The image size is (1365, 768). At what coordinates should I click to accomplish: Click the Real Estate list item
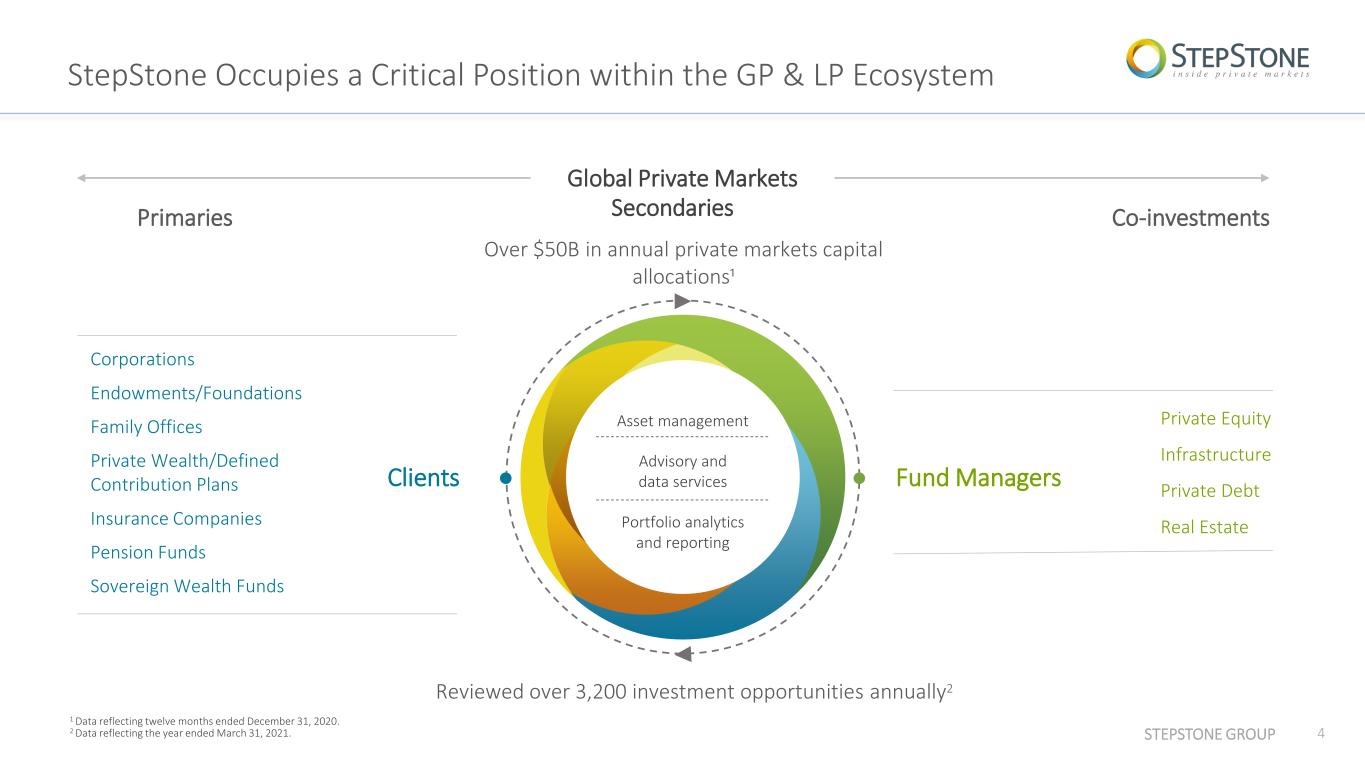(x=1204, y=527)
